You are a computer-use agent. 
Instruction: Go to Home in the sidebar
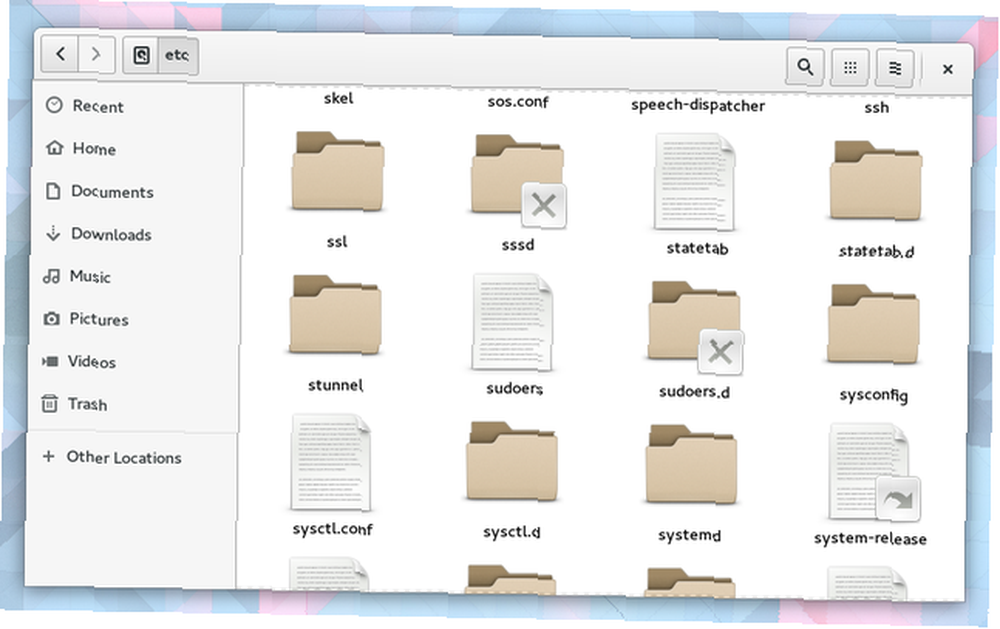[135, 149]
